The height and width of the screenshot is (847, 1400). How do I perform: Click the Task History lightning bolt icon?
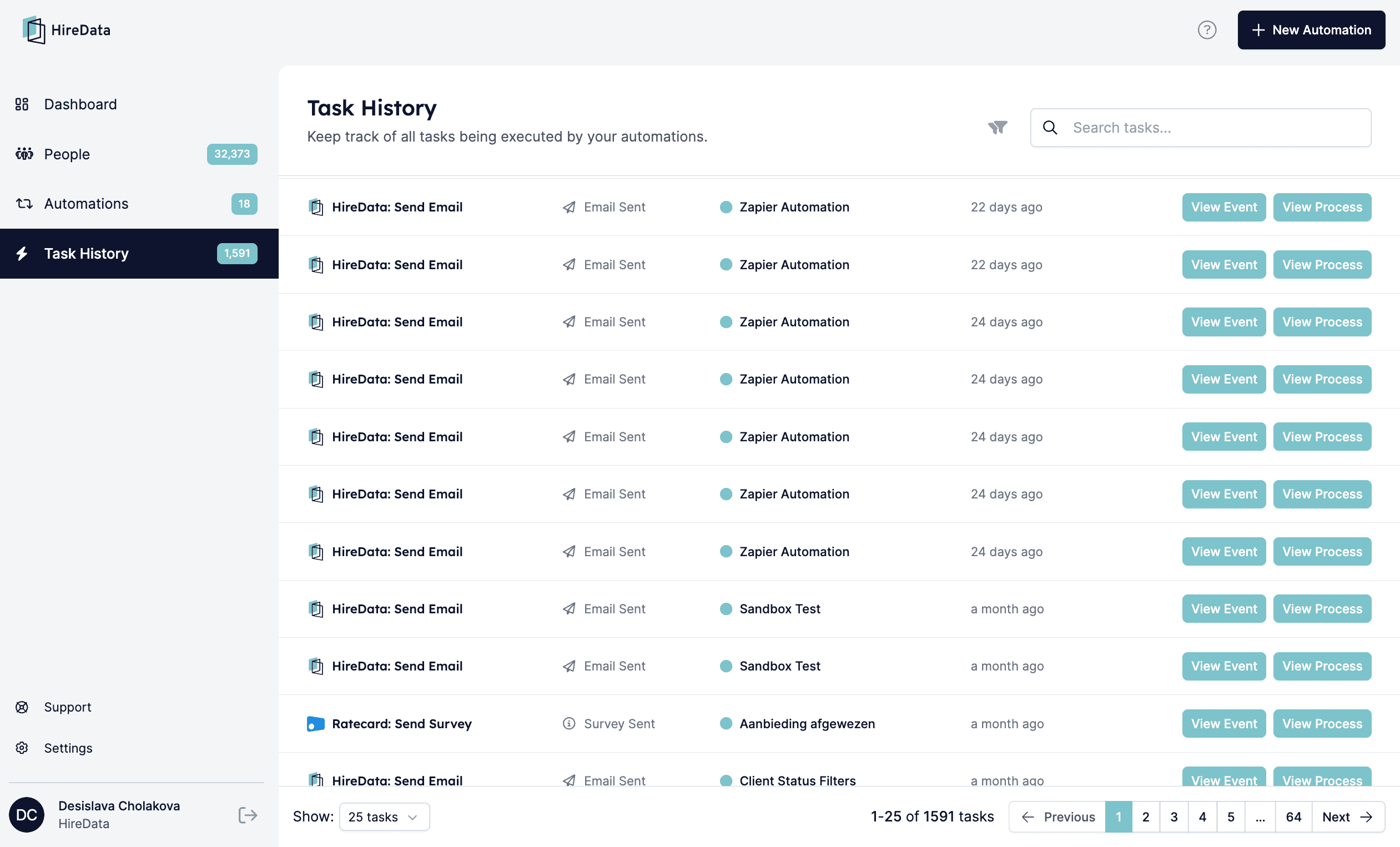(x=22, y=253)
